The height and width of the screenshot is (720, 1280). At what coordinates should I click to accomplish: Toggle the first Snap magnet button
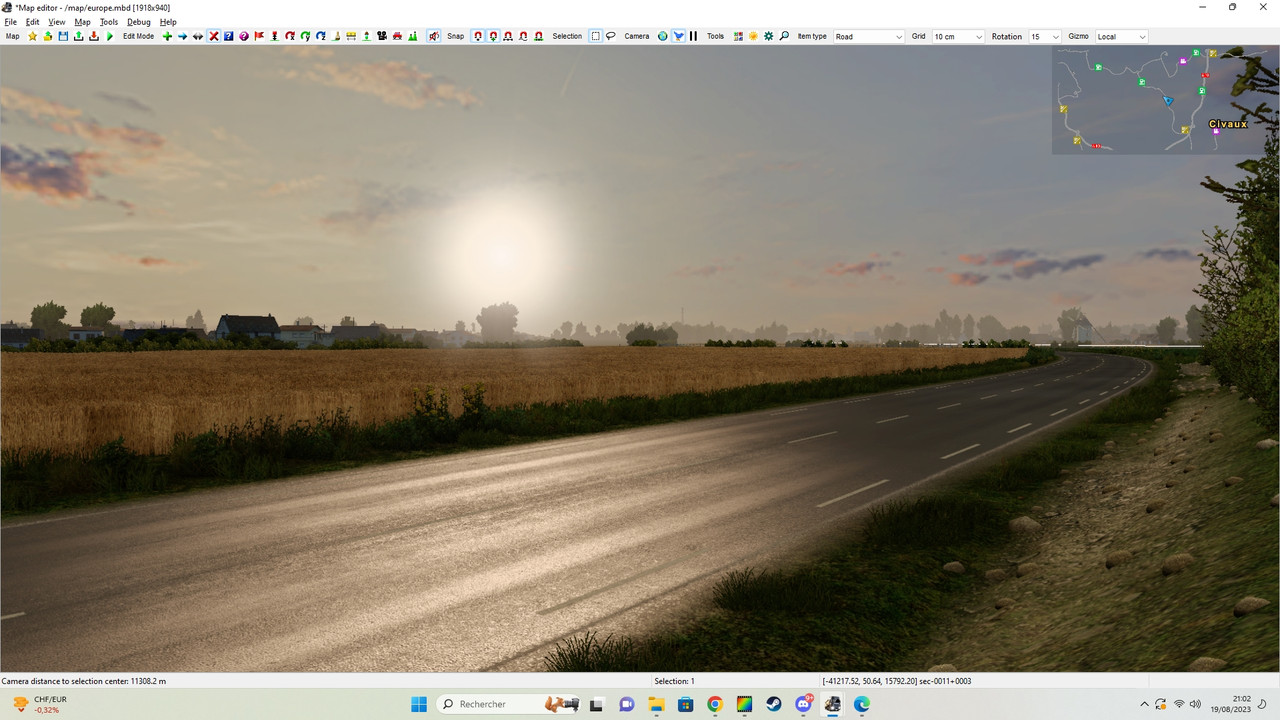point(478,36)
